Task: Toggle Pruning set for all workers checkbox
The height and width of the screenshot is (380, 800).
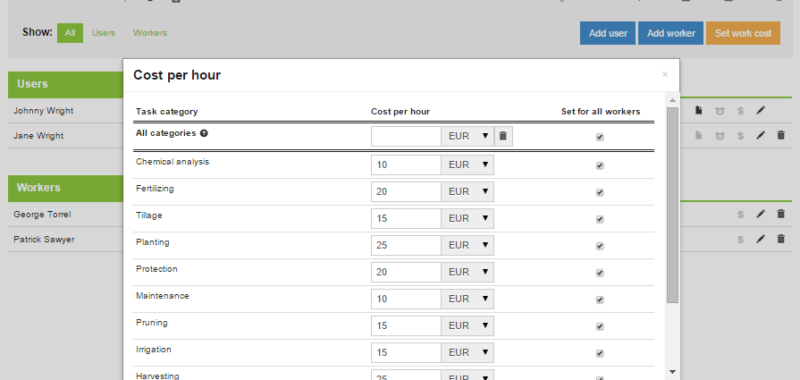Action: pos(600,326)
